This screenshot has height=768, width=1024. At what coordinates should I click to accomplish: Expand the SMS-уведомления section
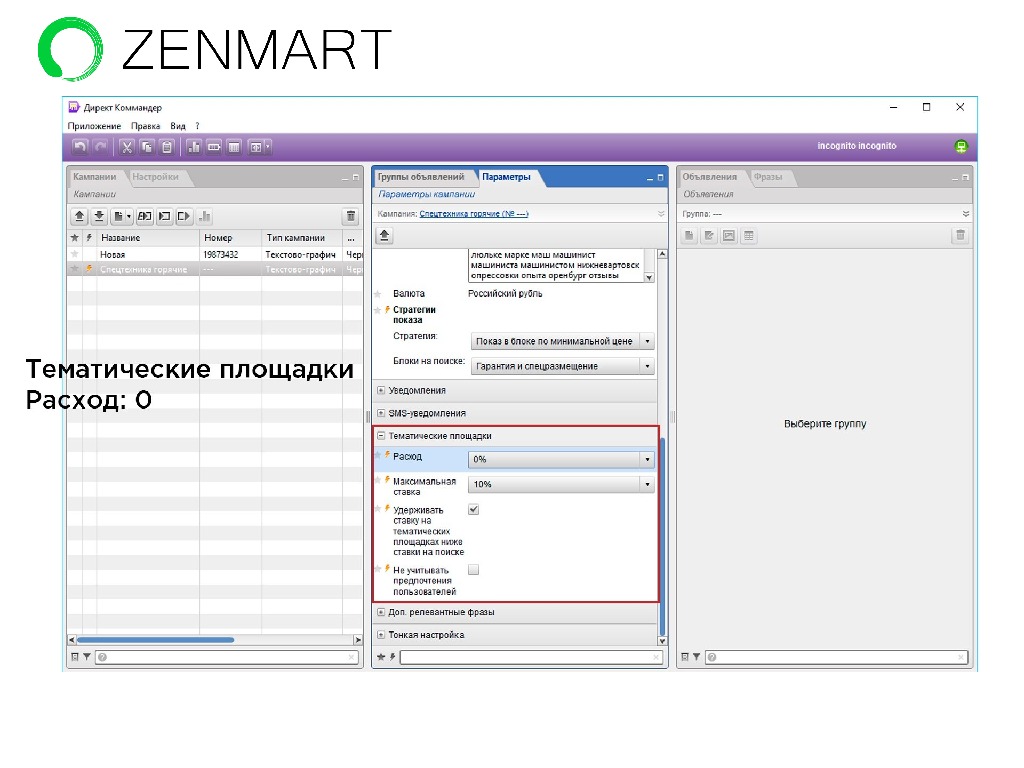point(381,413)
